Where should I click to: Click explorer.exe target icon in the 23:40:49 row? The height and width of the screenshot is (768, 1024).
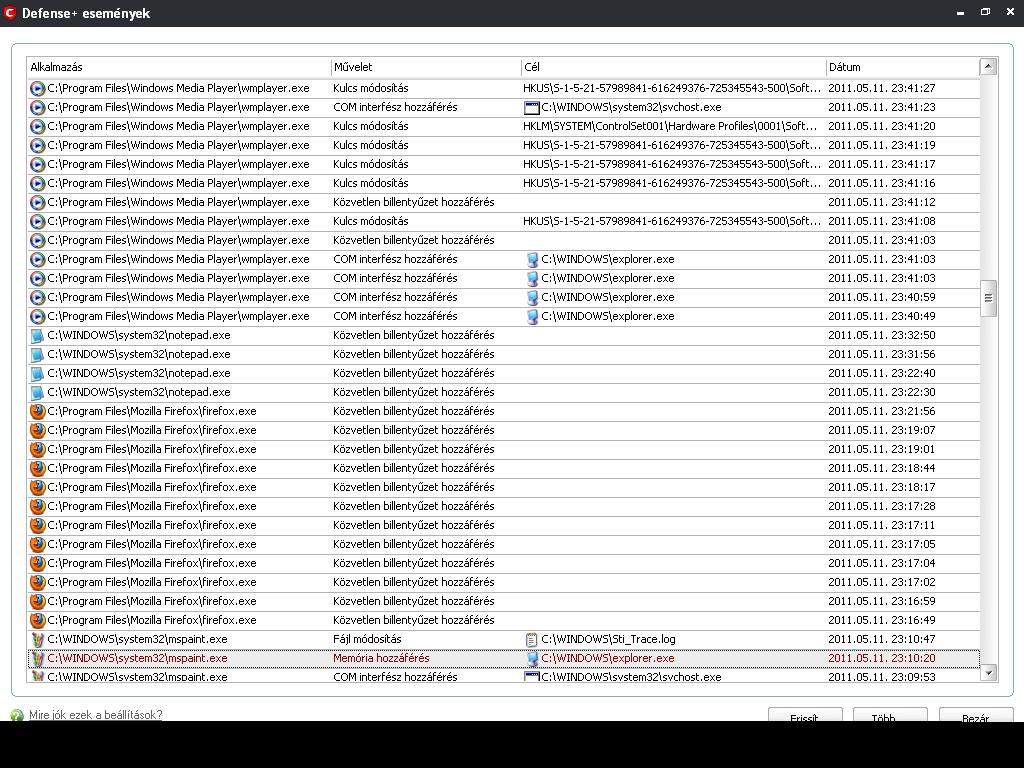click(532, 317)
